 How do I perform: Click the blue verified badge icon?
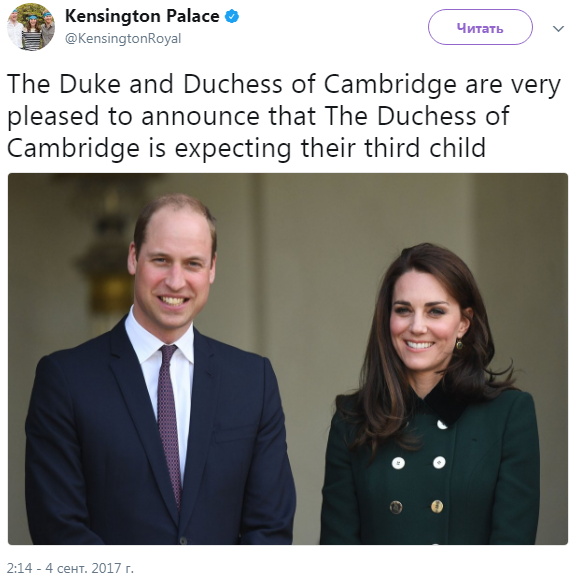[232, 16]
